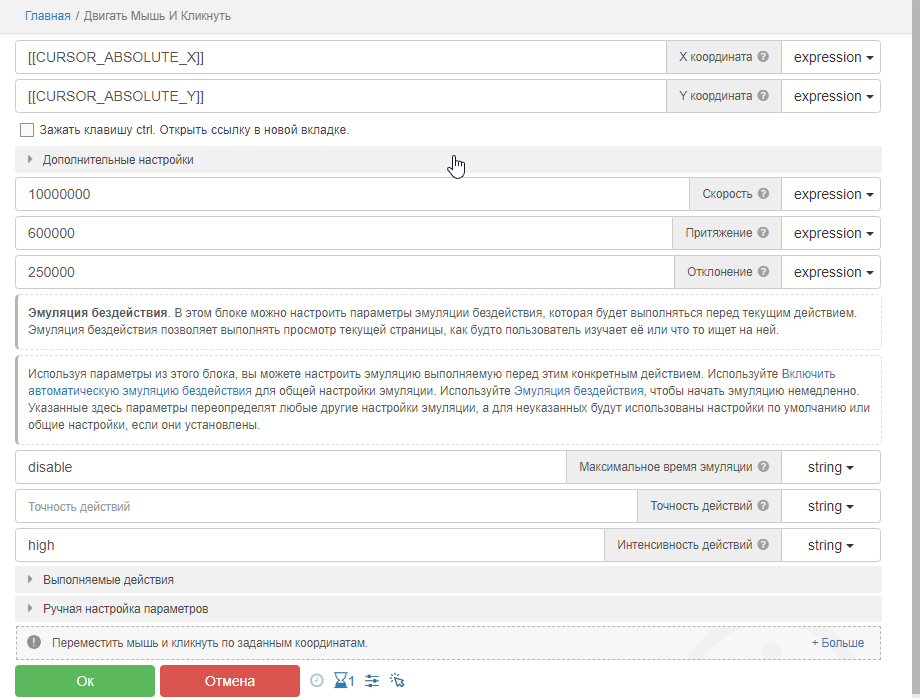
Task: Click the hourglass timeout icon
Action: click(x=343, y=681)
